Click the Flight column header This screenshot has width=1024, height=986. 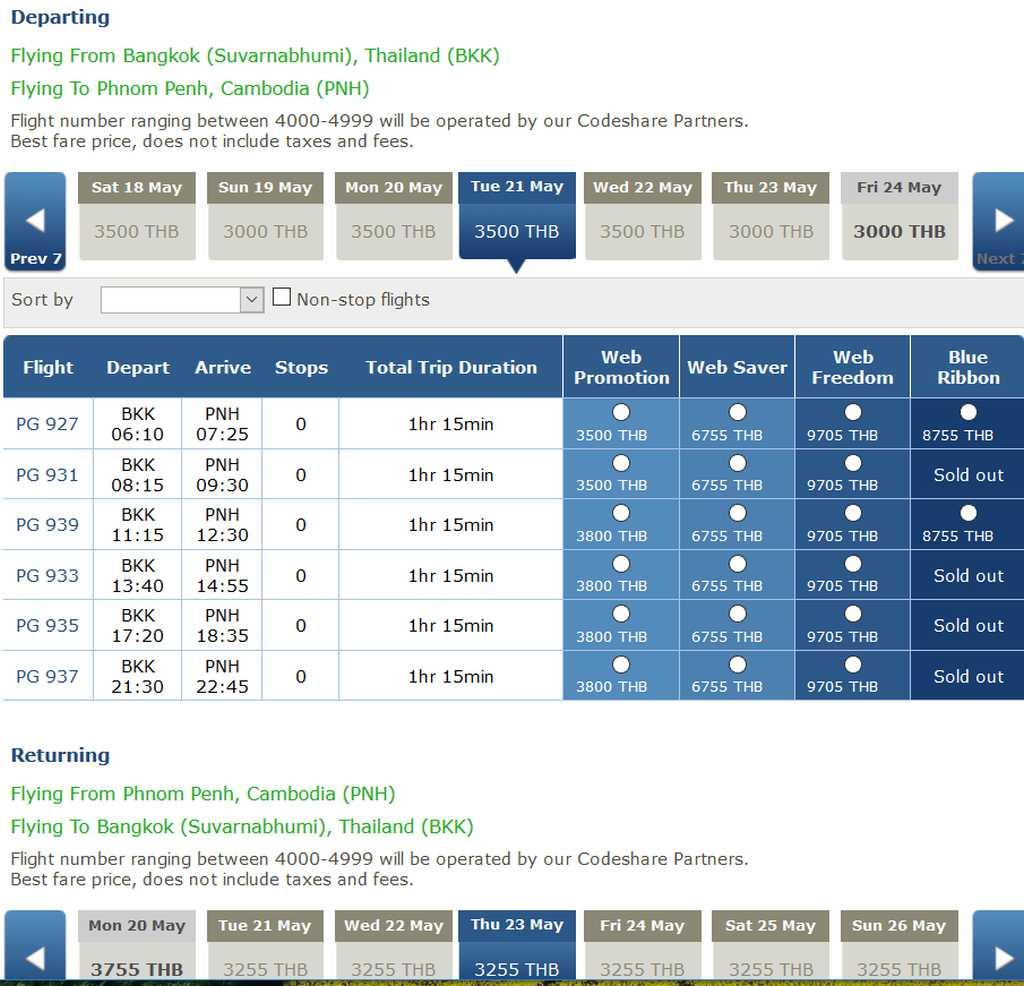coord(48,367)
